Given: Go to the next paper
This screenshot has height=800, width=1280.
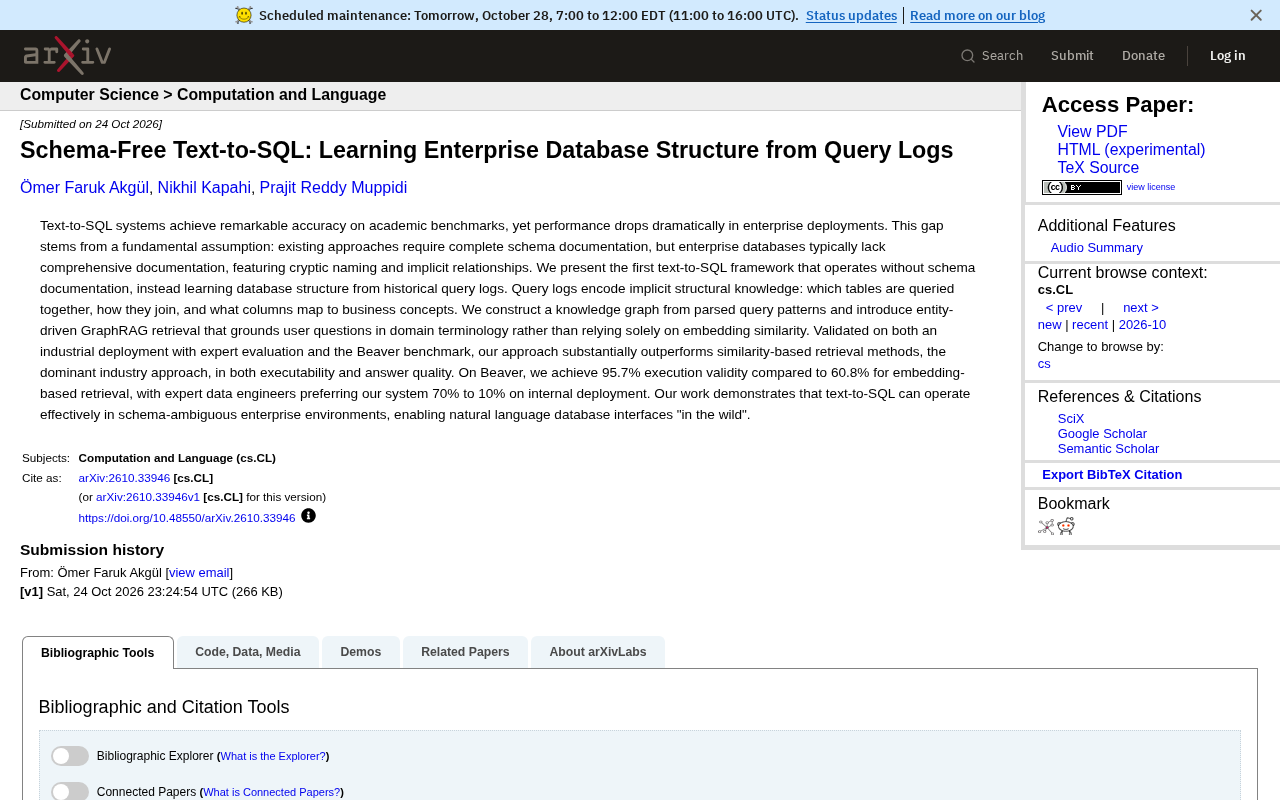Looking at the screenshot, I should 1141,308.
